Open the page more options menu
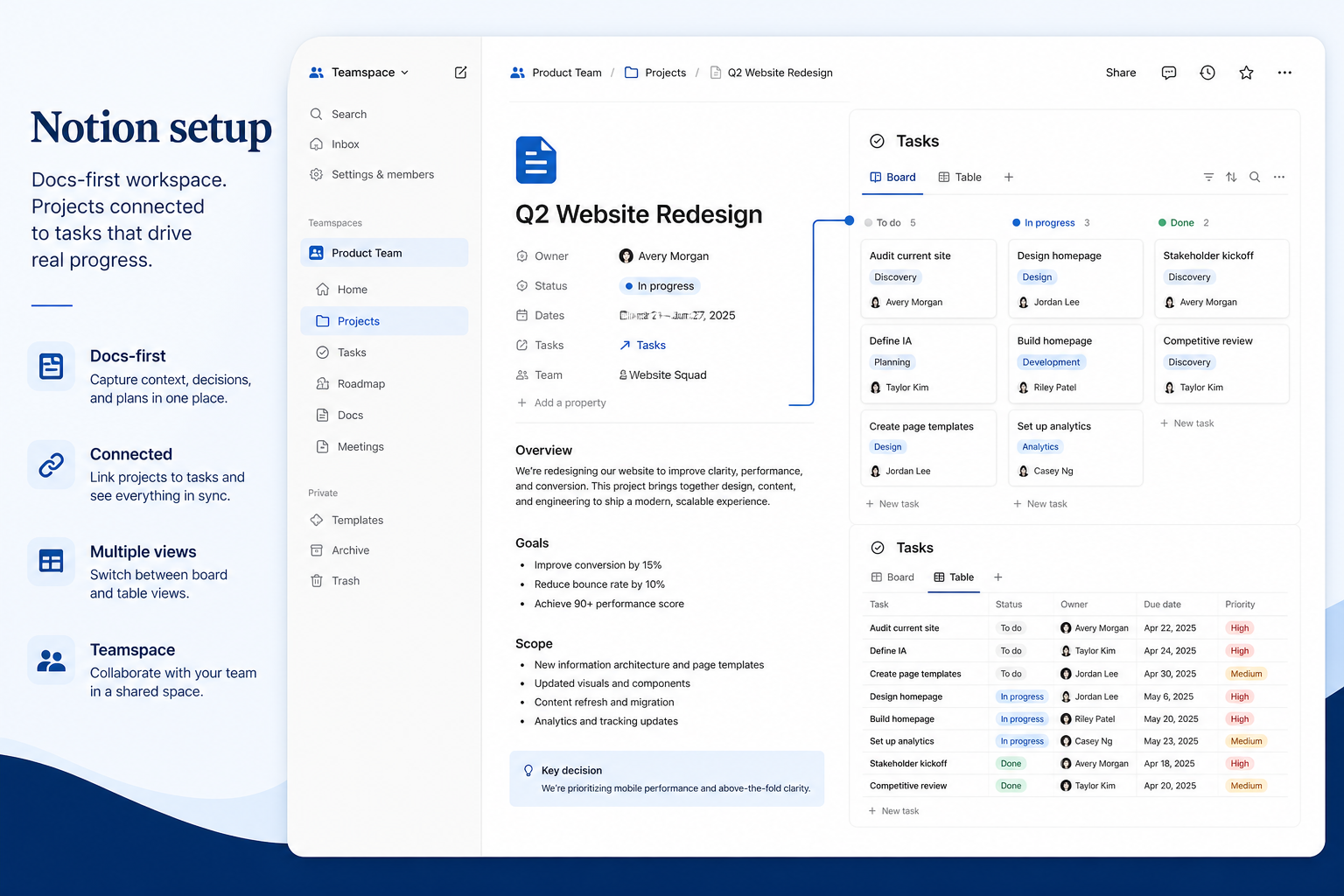The height and width of the screenshot is (896, 1344). (1284, 73)
